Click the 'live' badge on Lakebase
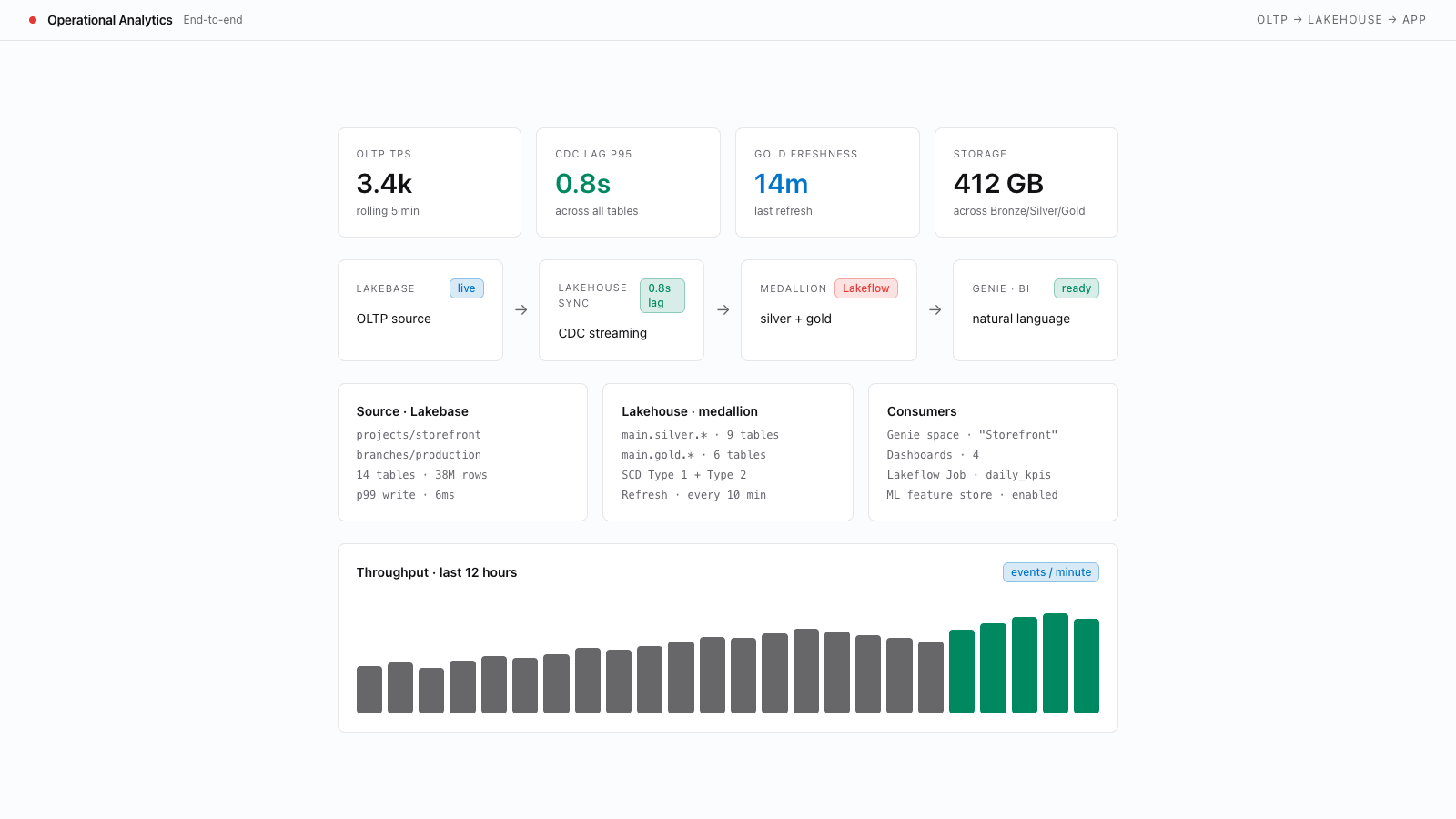The height and width of the screenshot is (819, 1456). click(x=467, y=288)
